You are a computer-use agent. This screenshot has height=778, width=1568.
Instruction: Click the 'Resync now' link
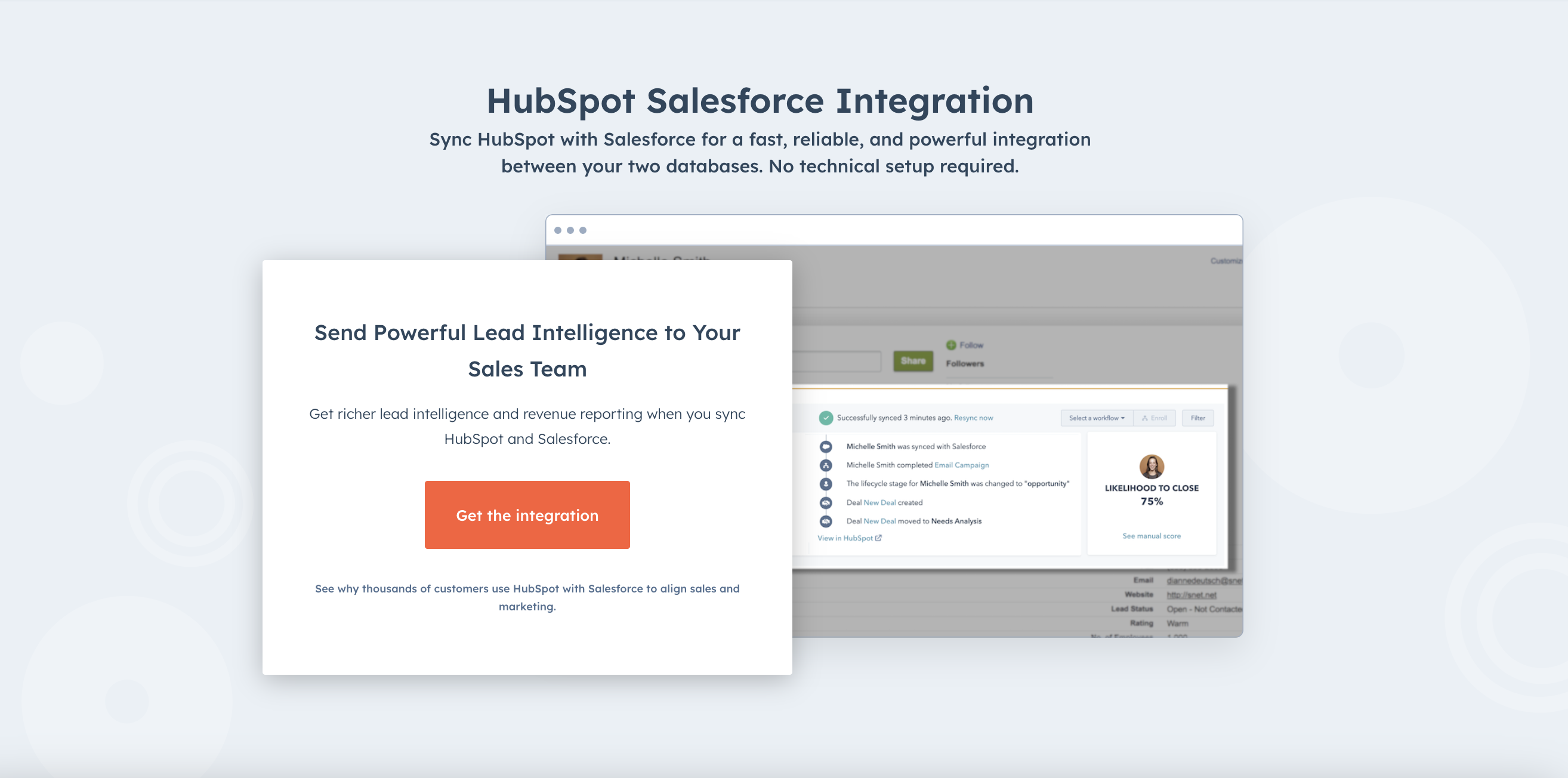tap(973, 418)
